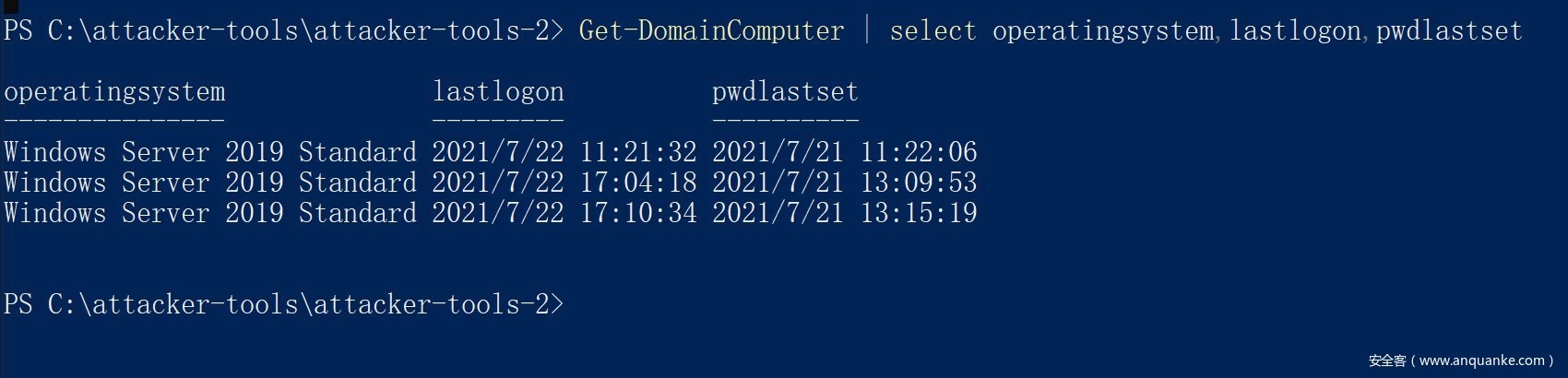Viewport: 1568px width, 378px height.
Task: Click "lastlogon" argument in the typed command
Action: [x=1295, y=31]
